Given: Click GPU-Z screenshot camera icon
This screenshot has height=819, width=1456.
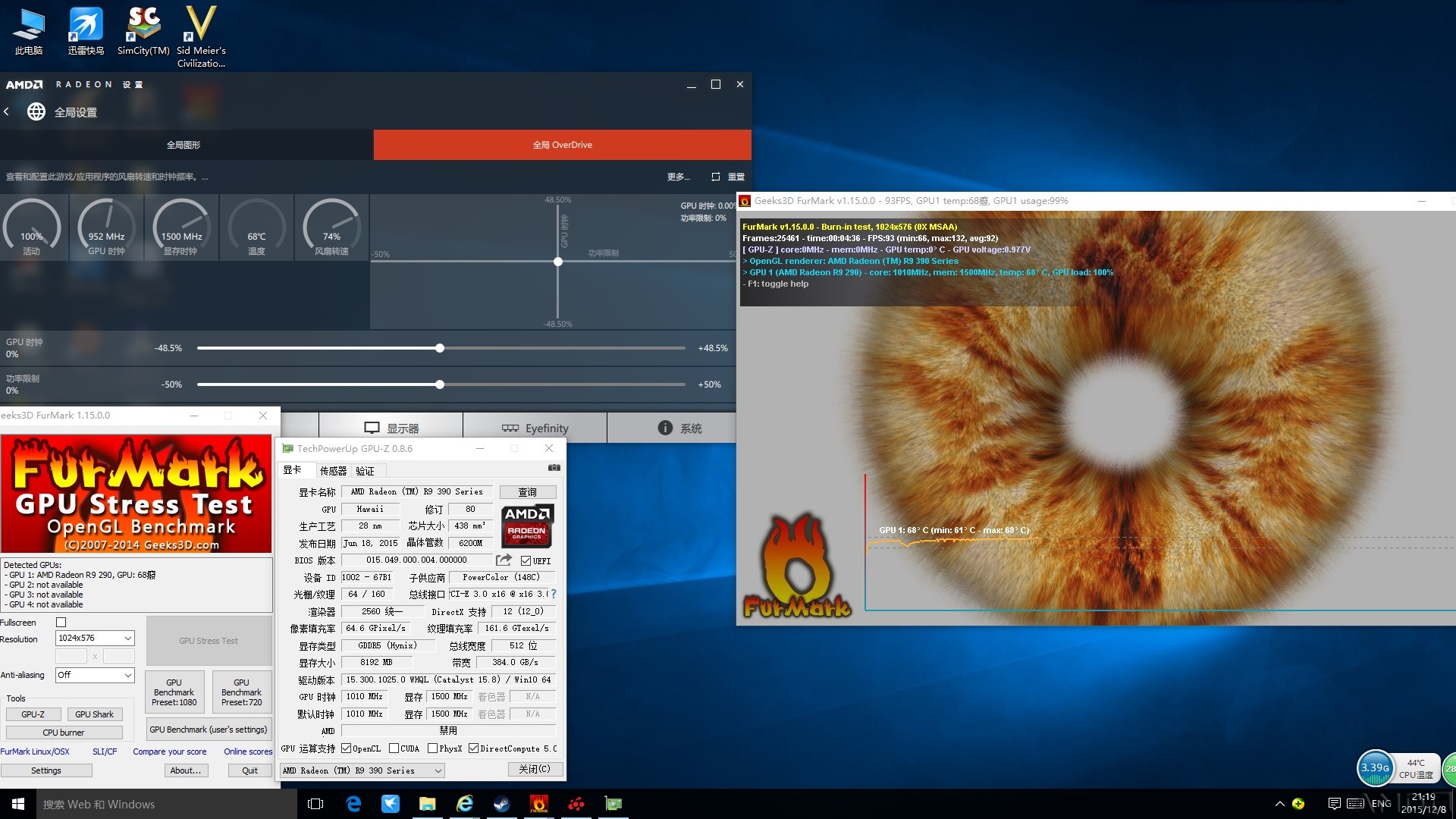Looking at the screenshot, I should 554,468.
